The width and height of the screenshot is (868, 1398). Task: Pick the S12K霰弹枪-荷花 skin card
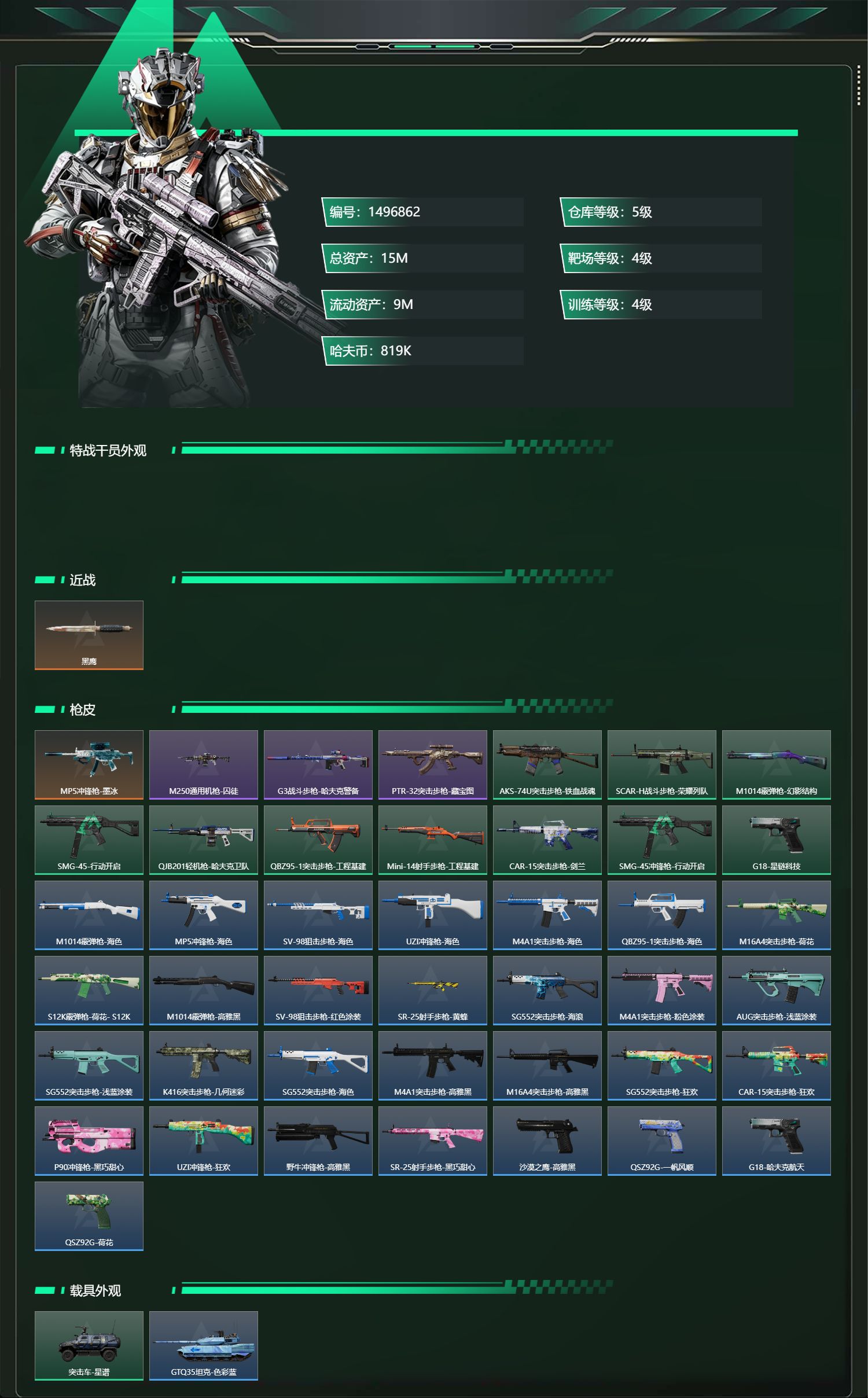89,990
